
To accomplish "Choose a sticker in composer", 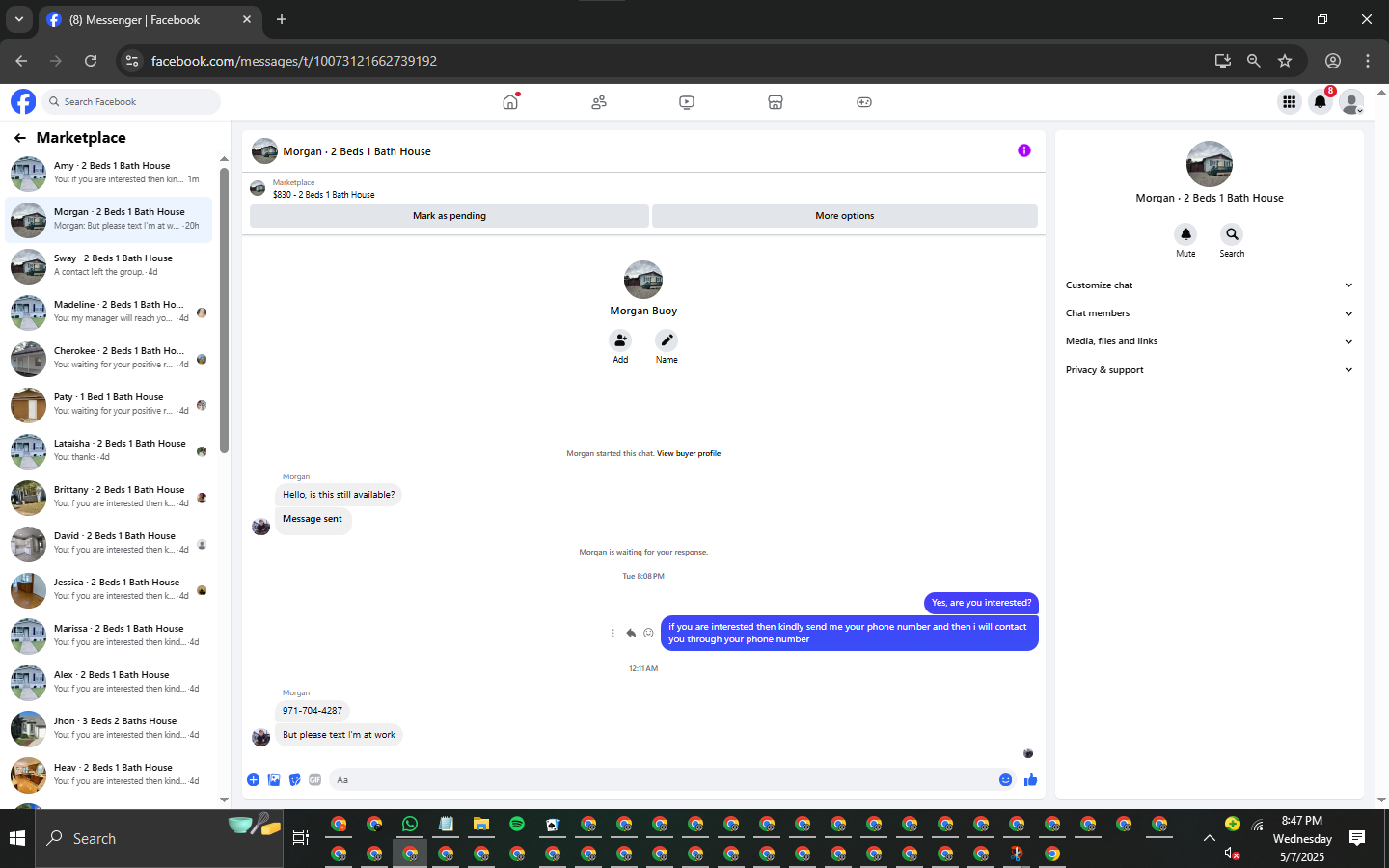I will [x=294, y=779].
